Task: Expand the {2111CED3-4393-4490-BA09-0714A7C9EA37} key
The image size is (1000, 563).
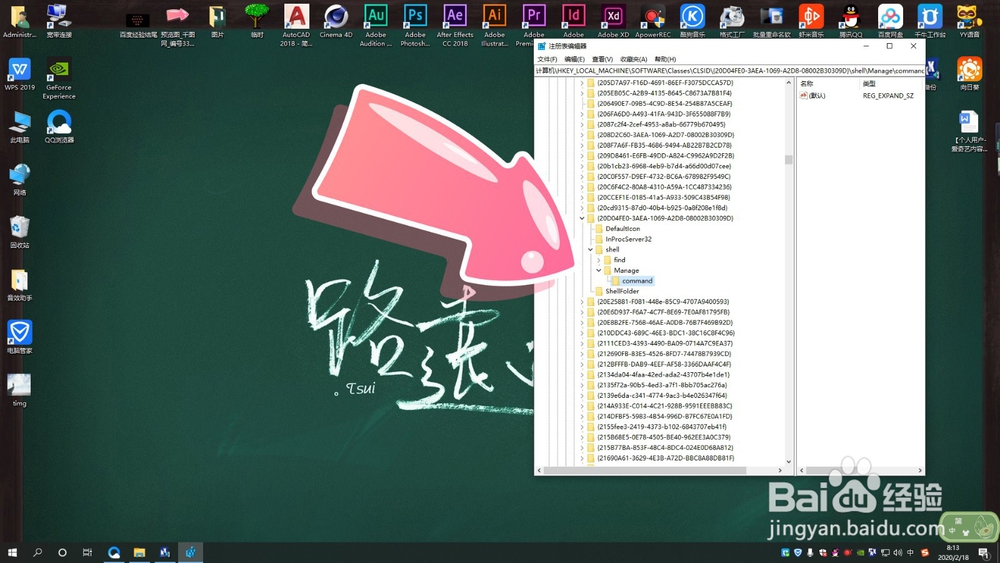Action: (x=582, y=343)
